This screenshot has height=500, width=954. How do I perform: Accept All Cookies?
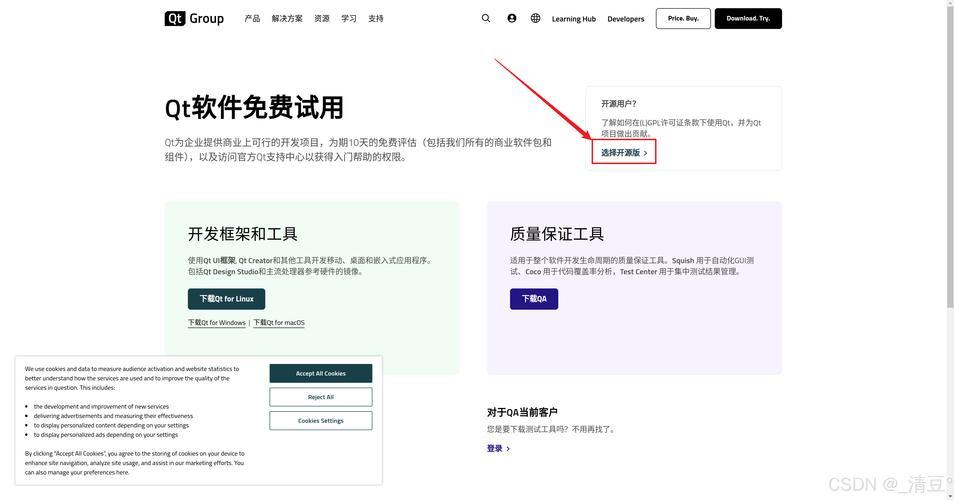(321, 373)
